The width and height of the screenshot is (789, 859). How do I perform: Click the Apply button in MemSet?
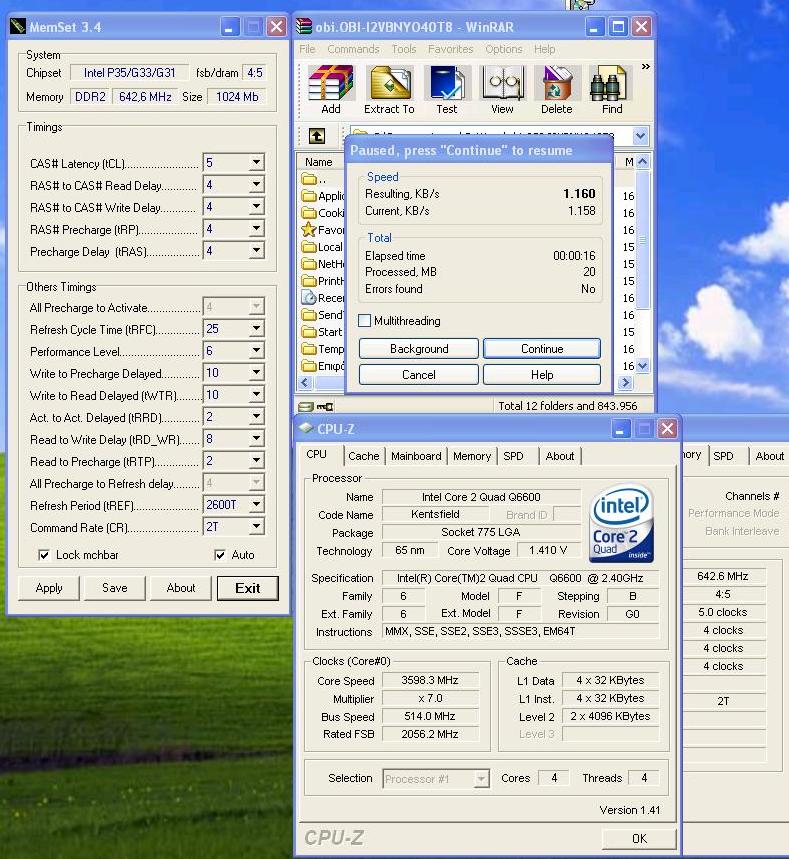click(49, 588)
